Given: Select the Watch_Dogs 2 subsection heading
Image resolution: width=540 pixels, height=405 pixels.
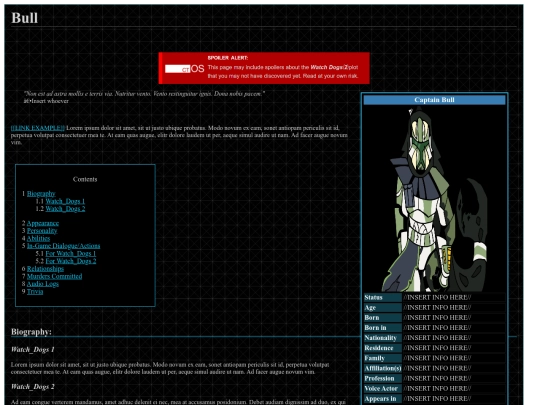Looking at the screenshot, I should click(x=33, y=387).
